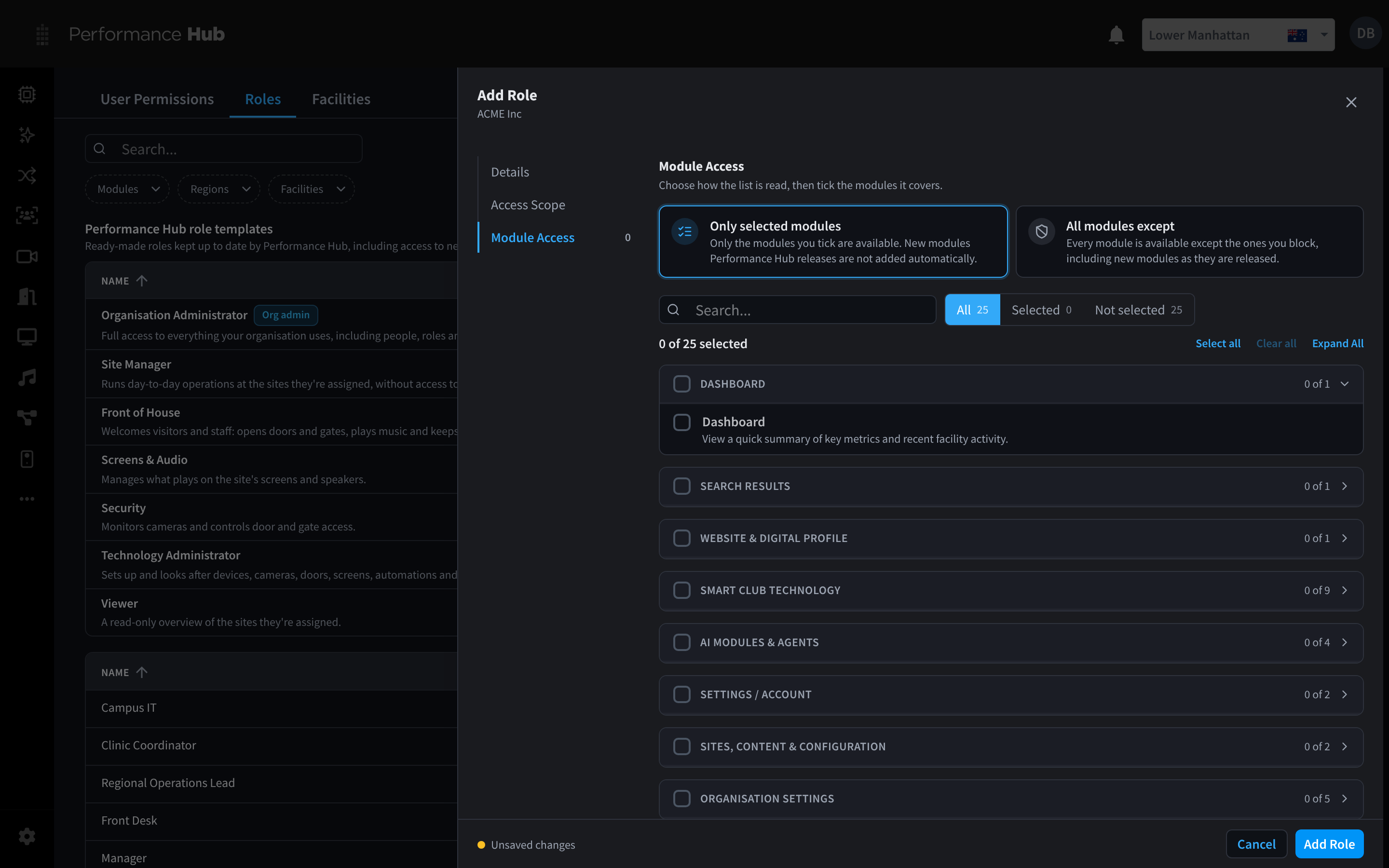
Task: Open the Facilities filter dropdown
Action: point(311,189)
